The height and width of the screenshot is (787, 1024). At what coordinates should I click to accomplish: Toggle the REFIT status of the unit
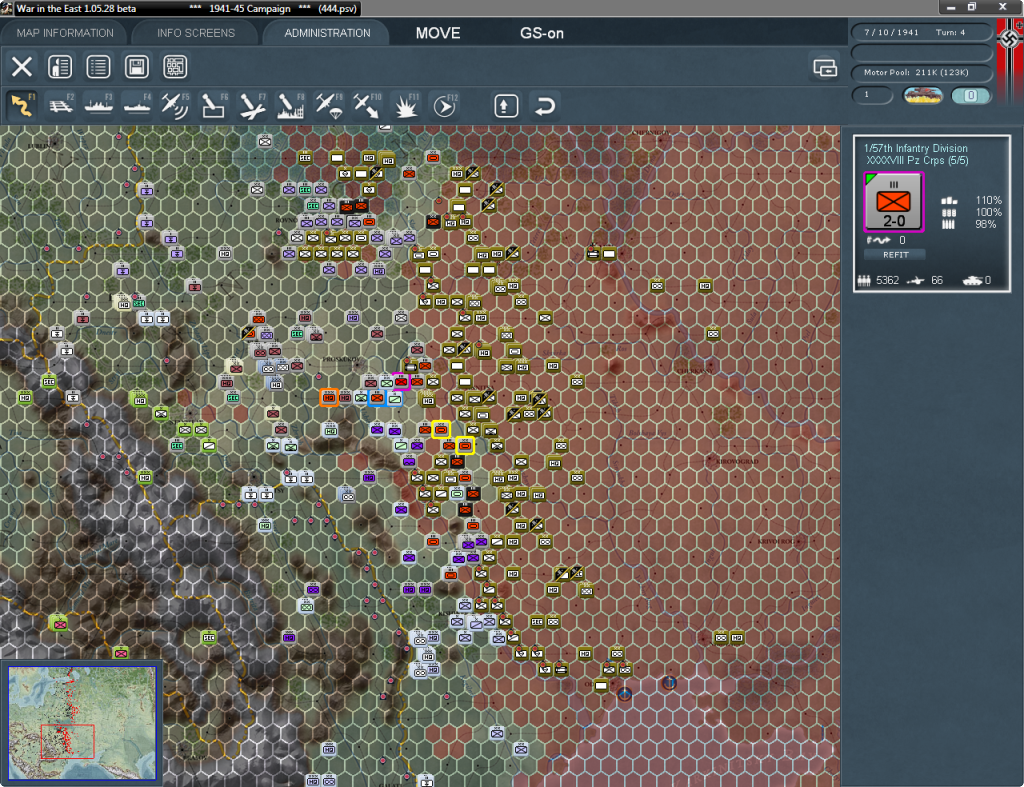pyautogui.click(x=895, y=255)
